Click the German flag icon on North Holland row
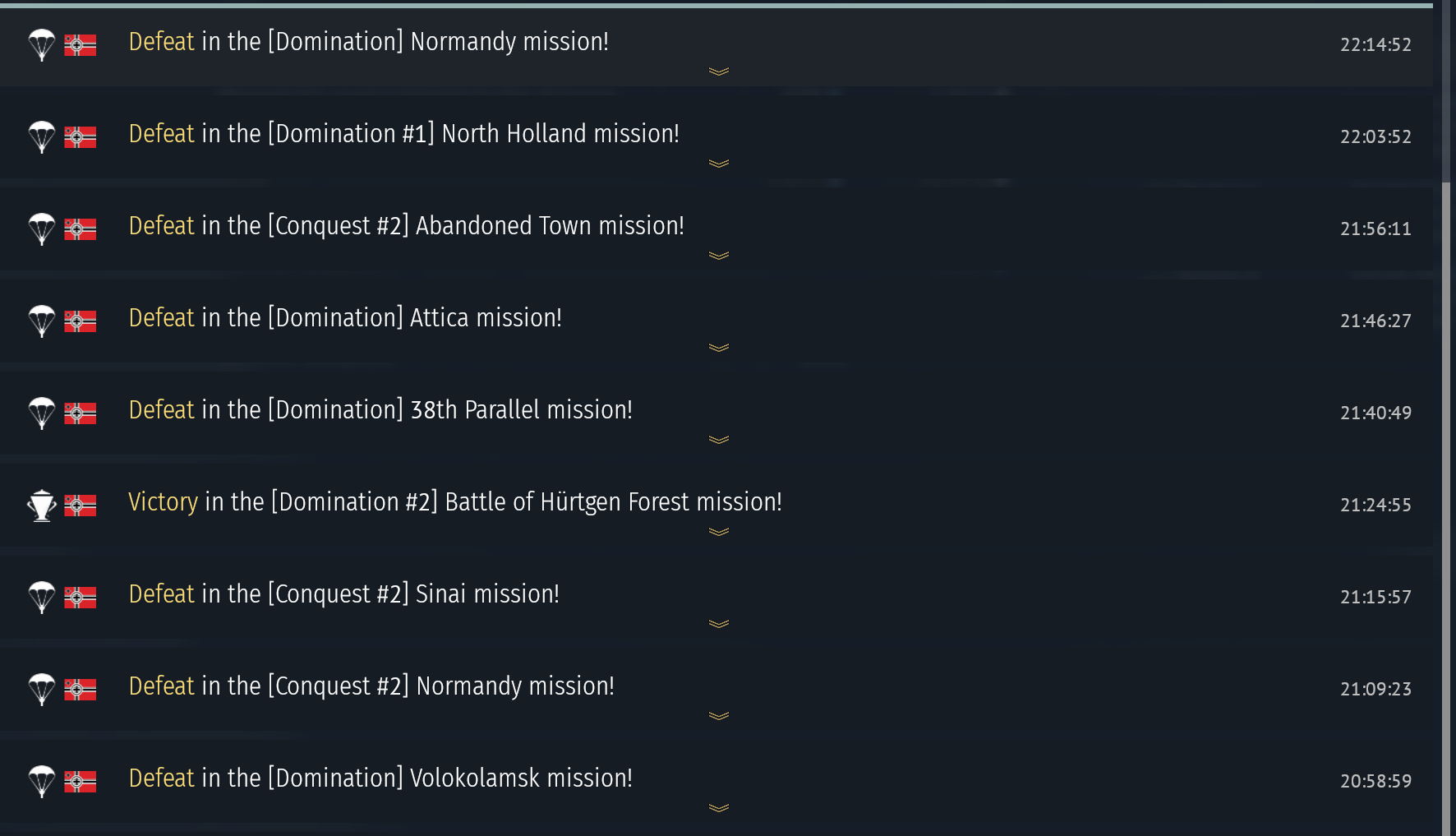1456x836 pixels. click(80, 136)
